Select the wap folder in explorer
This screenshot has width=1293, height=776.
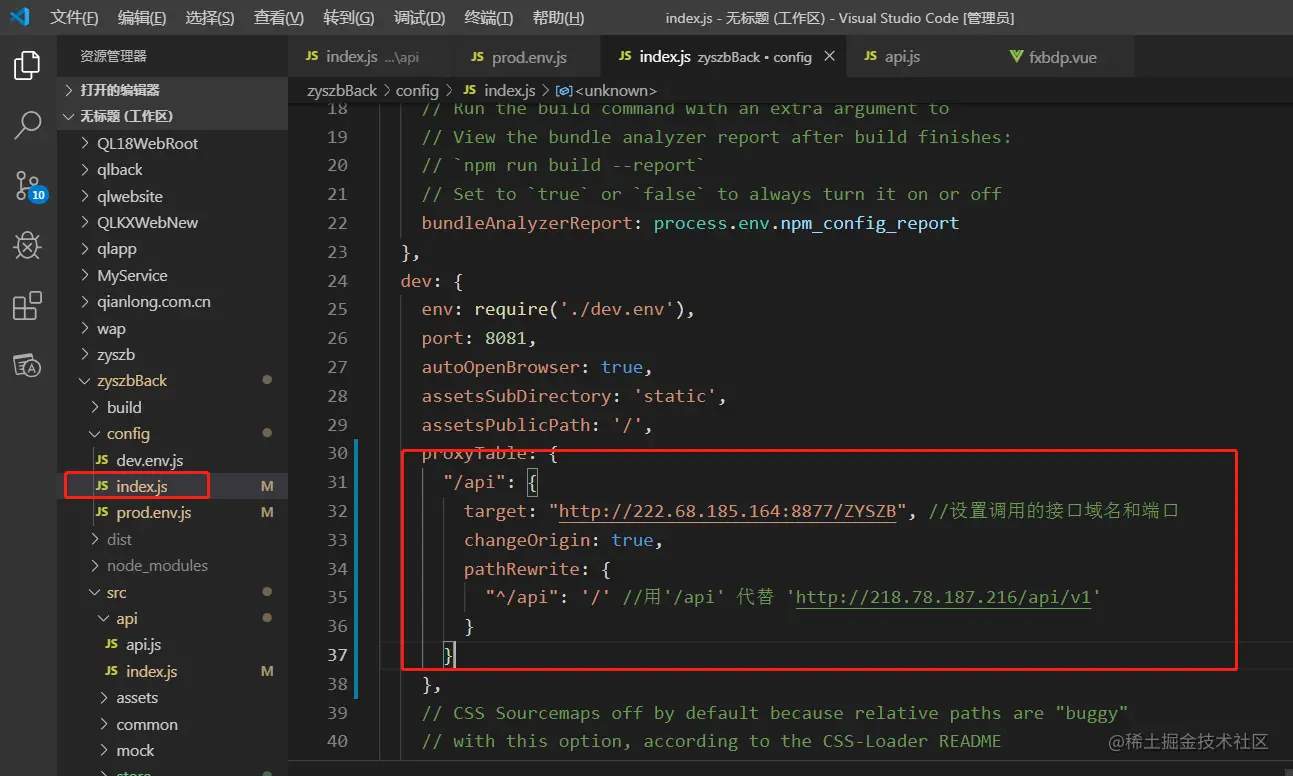tap(172, 328)
